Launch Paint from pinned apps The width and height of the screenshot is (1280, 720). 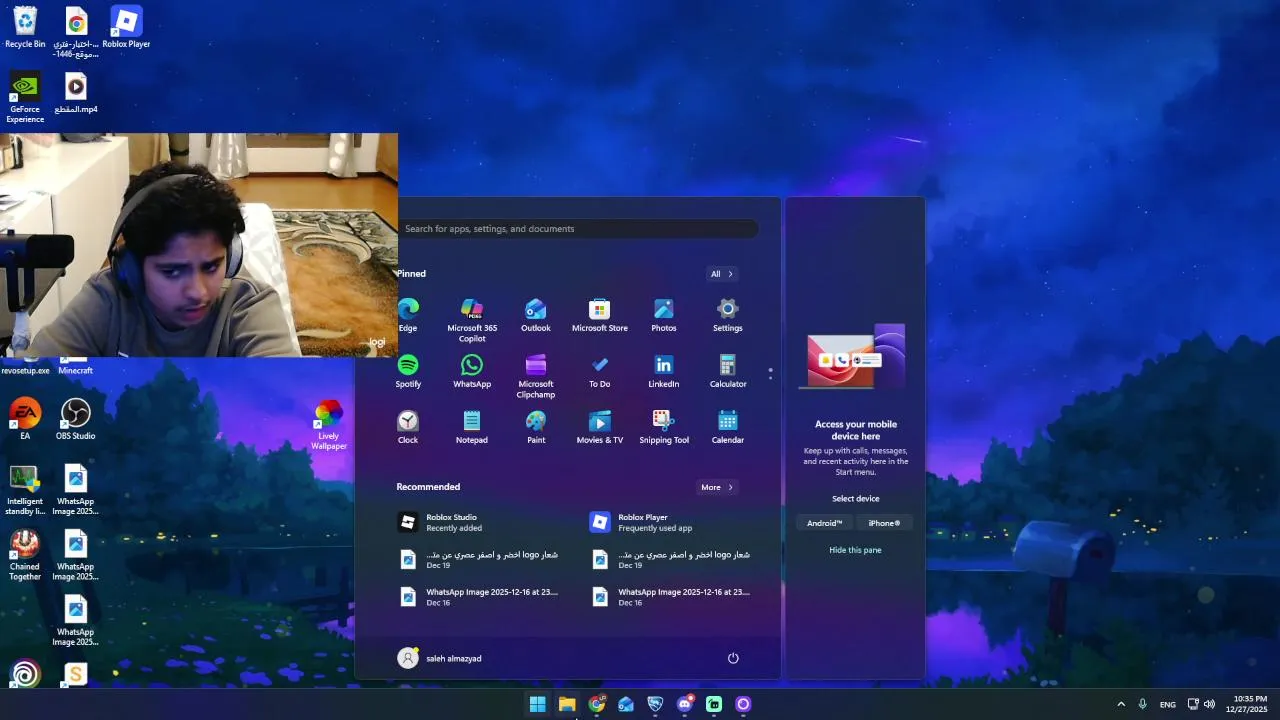tap(536, 426)
